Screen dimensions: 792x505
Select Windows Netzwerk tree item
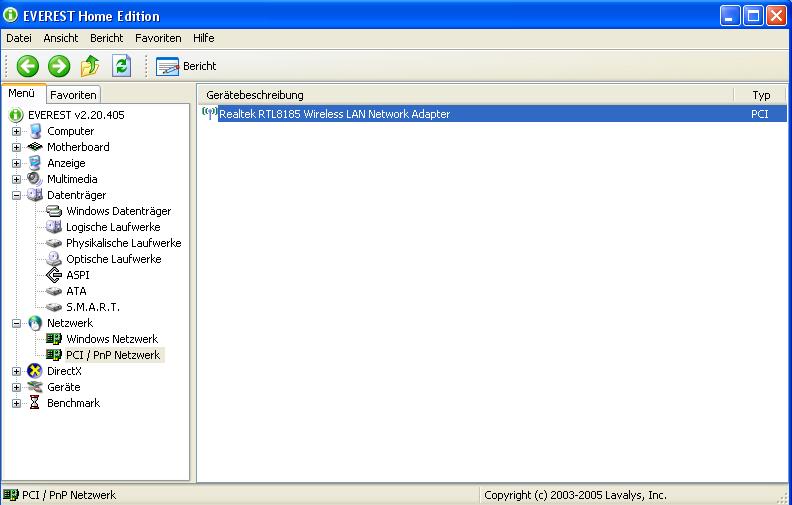[x=112, y=339]
